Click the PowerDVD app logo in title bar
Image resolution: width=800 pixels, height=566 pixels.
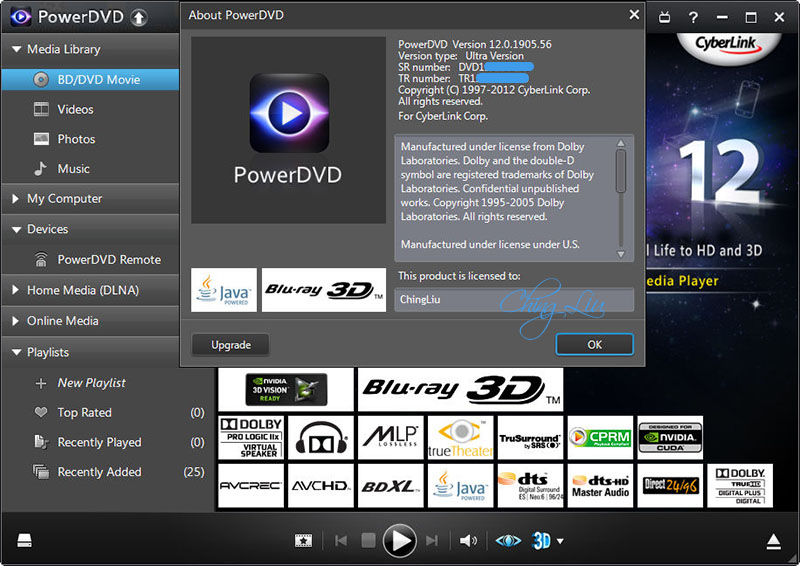tap(20, 17)
